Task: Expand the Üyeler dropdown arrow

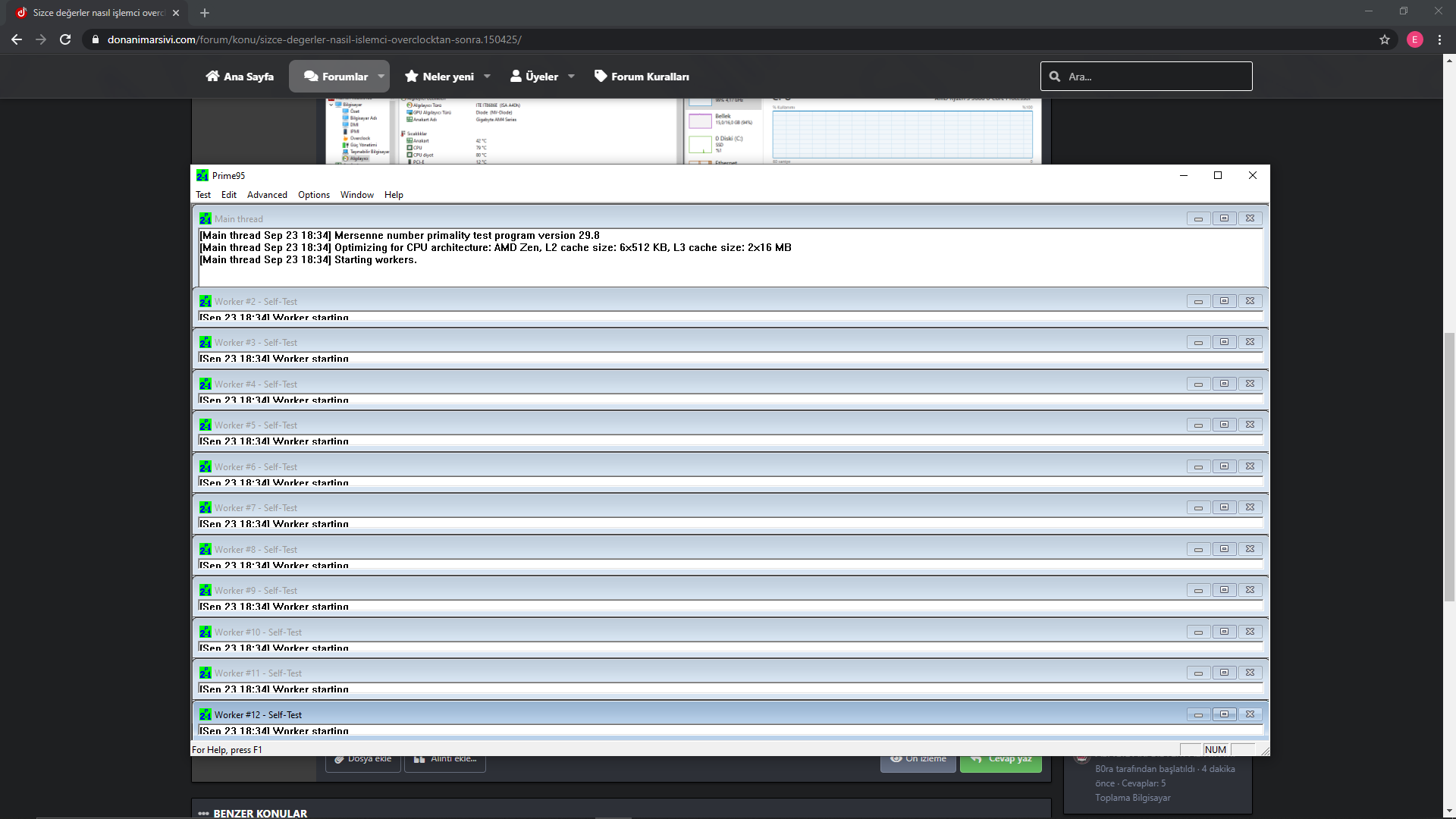Action: [x=571, y=77]
